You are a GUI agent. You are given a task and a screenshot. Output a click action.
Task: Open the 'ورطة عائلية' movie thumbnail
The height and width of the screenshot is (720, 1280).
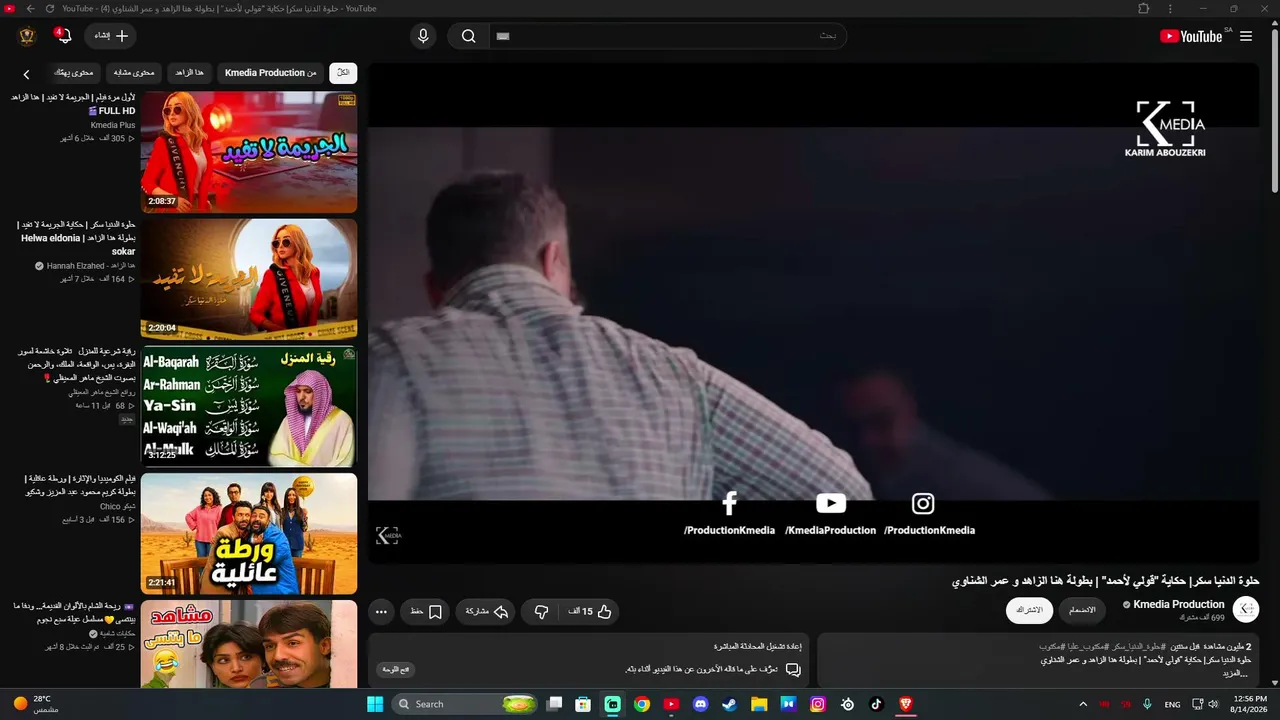pyautogui.click(x=249, y=533)
